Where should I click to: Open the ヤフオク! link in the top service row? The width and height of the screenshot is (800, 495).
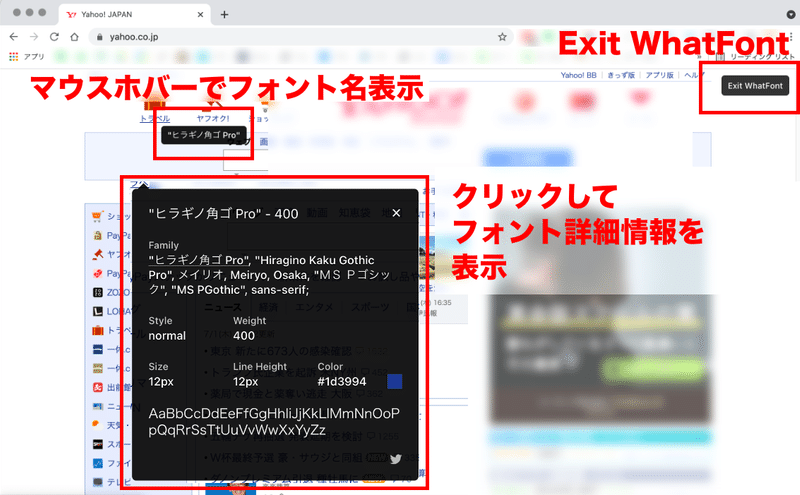(x=213, y=118)
